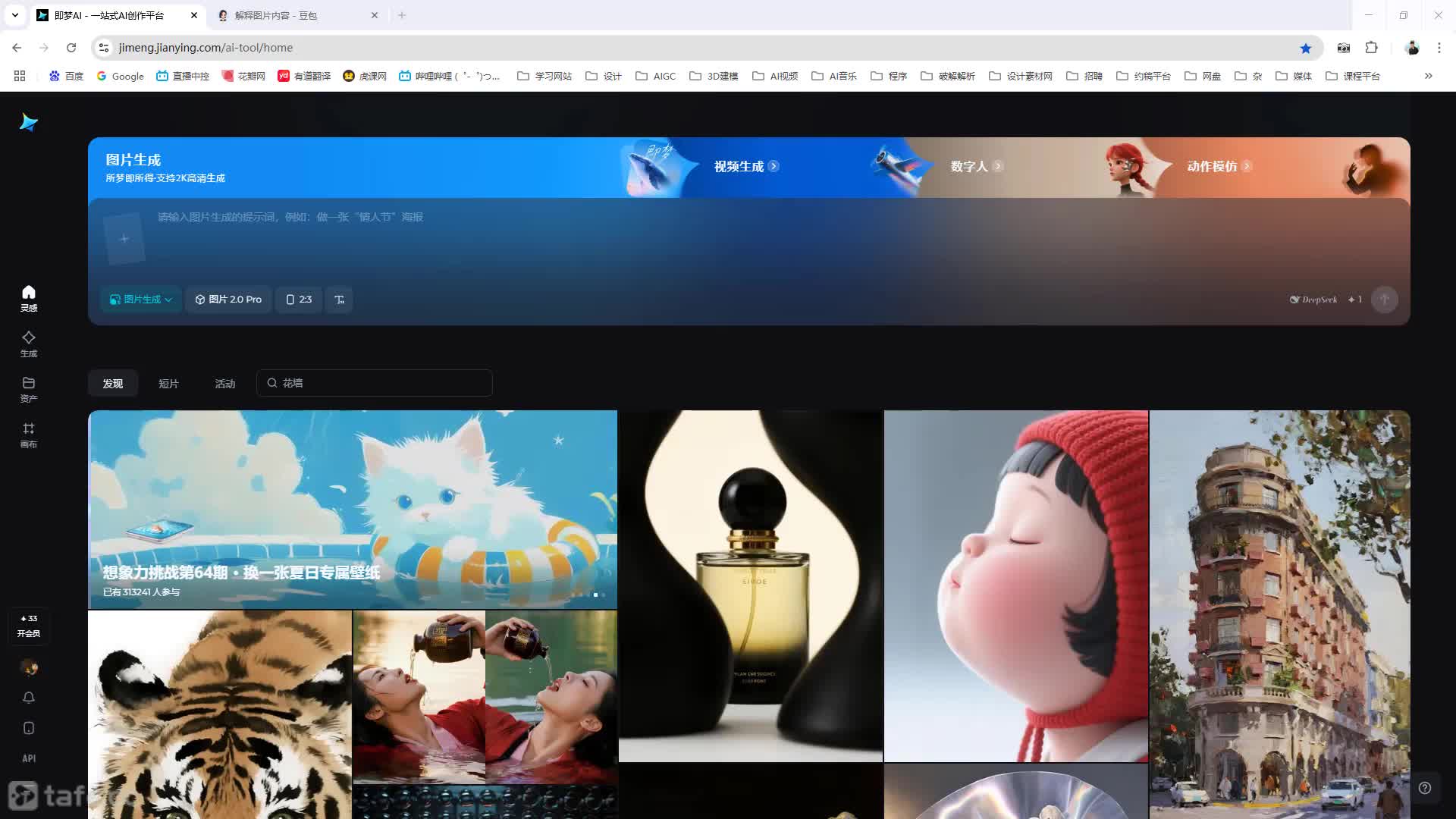Open the 画布 canvas section in the sidebar
The image size is (1456, 819).
tap(29, 435)
